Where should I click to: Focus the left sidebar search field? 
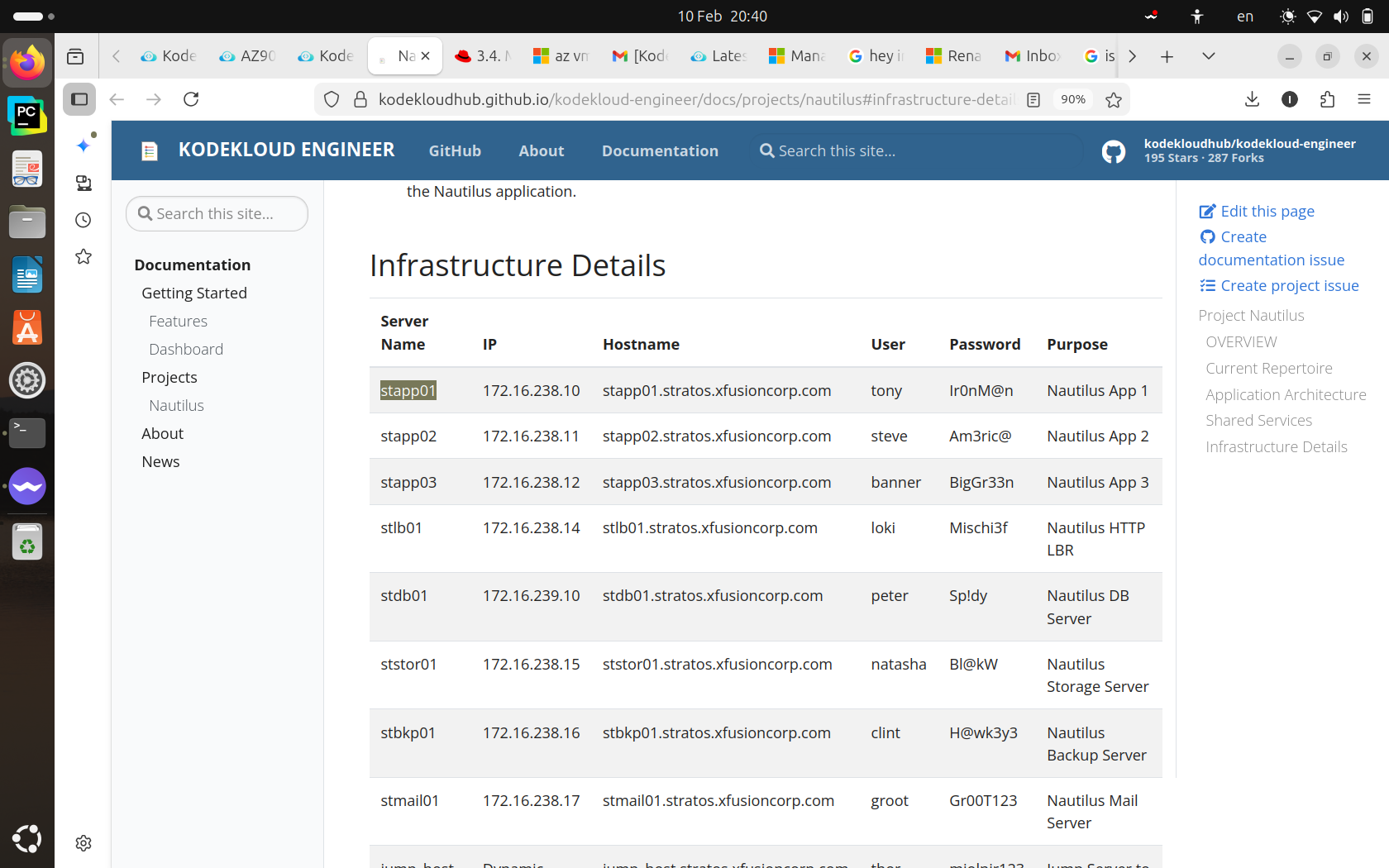click(x=217, y=213)
